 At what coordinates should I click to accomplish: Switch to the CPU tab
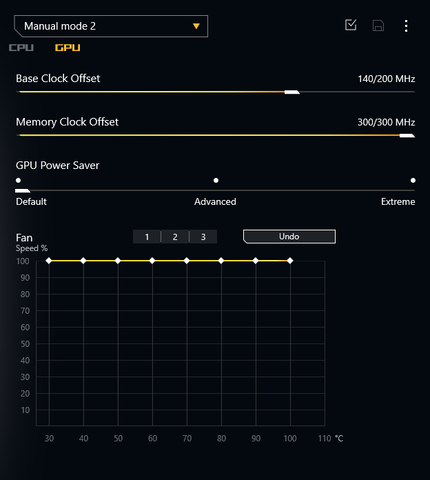tap(21, 48)
